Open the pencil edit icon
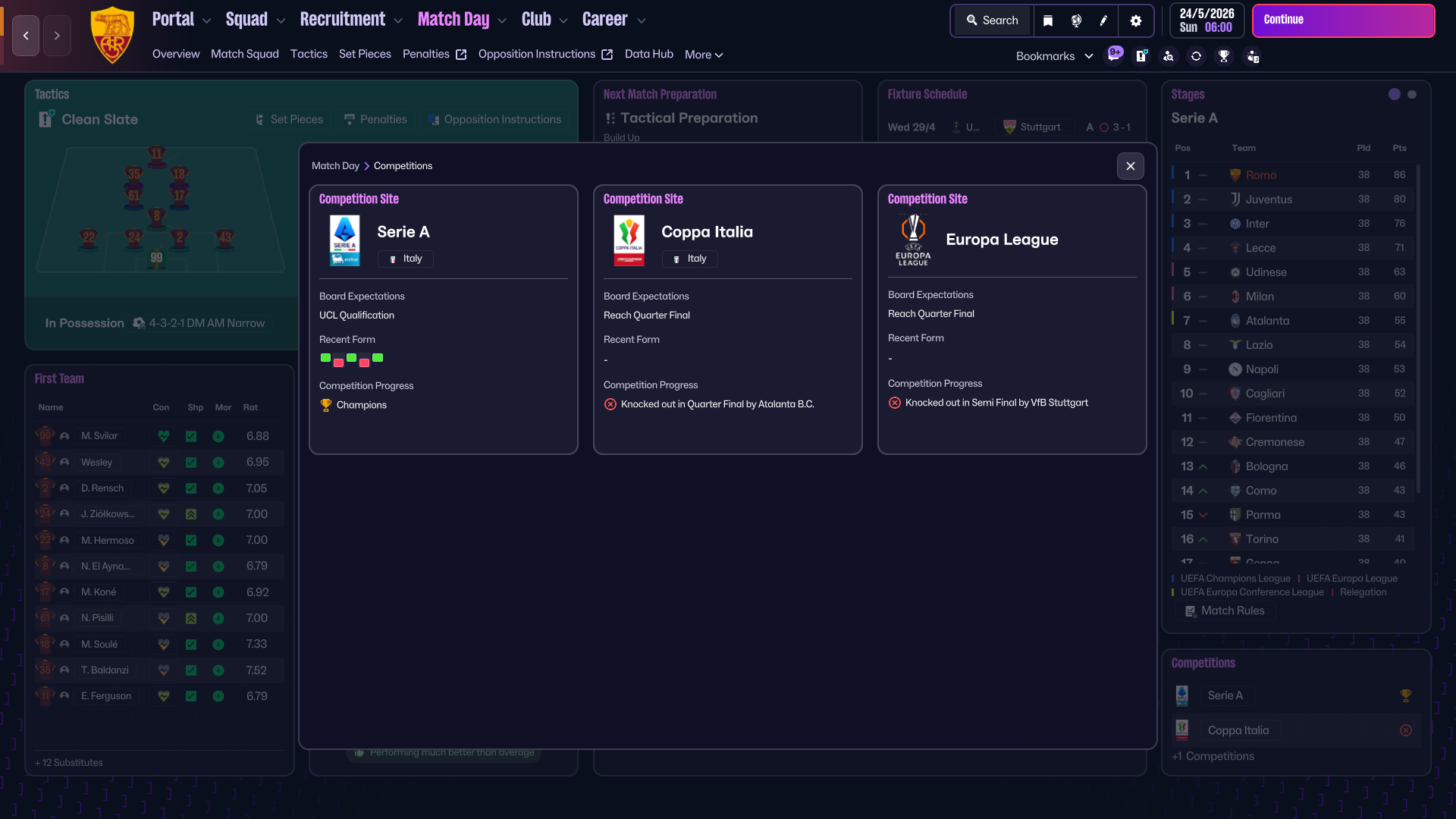This screenshot has height=819, width=1456. (1104, 20)
